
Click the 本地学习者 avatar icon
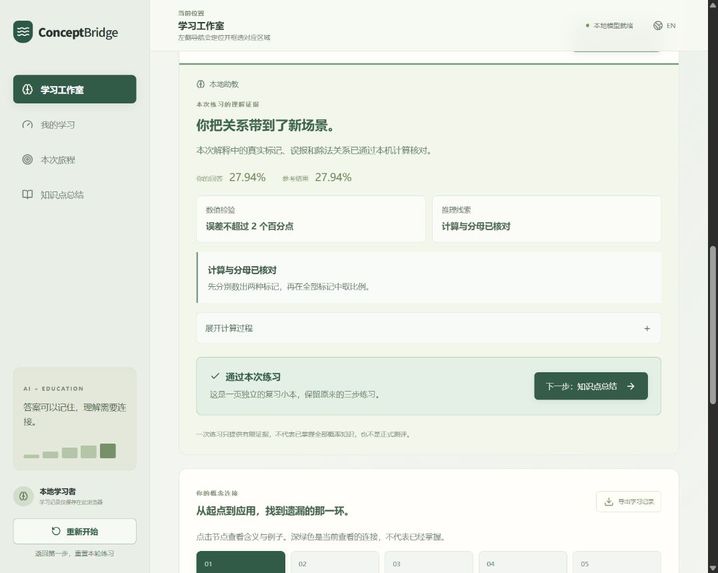(x=23, y=496)
